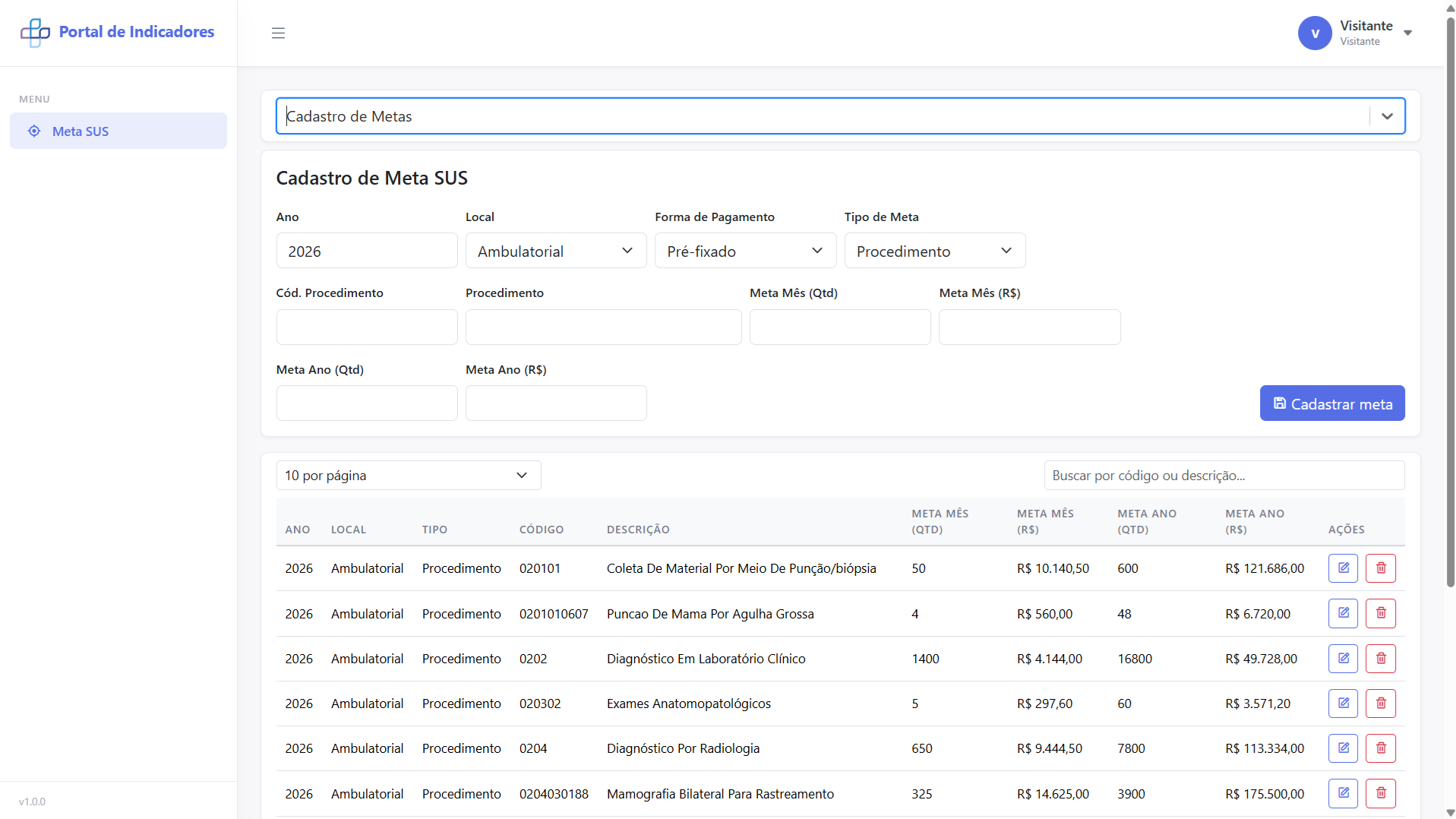Image resolution: width=1456 pixels, height=819 pixels.
Task: Expand the Cadastro de Metas selector
Action: 1387,116
